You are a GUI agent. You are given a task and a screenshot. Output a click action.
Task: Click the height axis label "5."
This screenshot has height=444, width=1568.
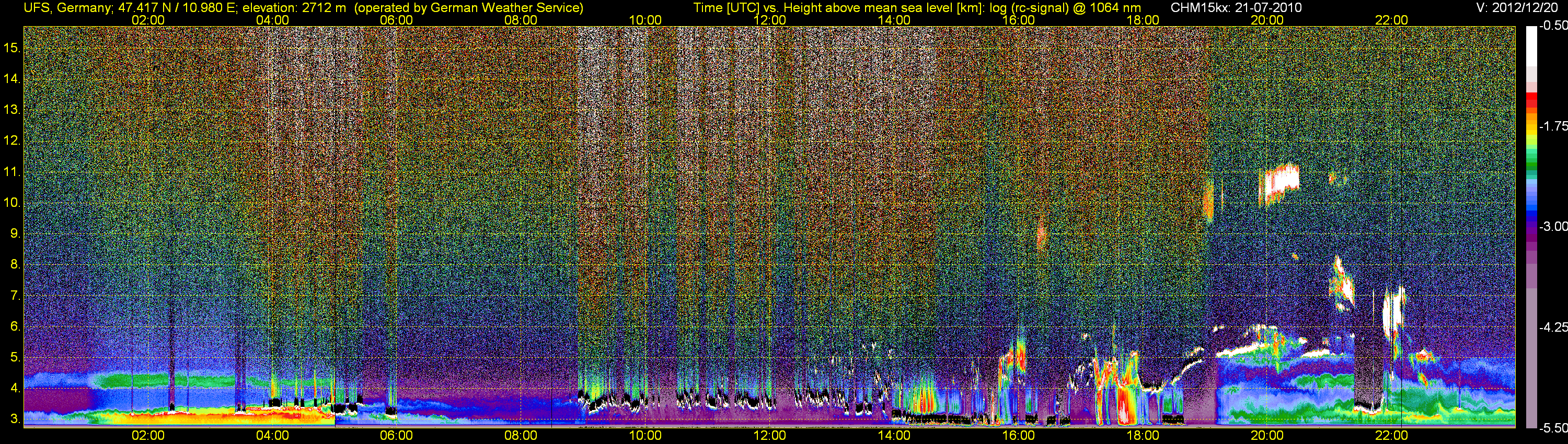click(x=15, y=358)
